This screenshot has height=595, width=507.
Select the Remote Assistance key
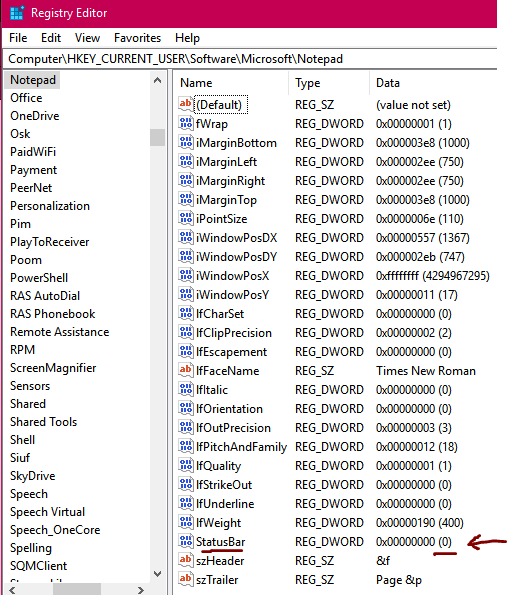coord(60,332)
